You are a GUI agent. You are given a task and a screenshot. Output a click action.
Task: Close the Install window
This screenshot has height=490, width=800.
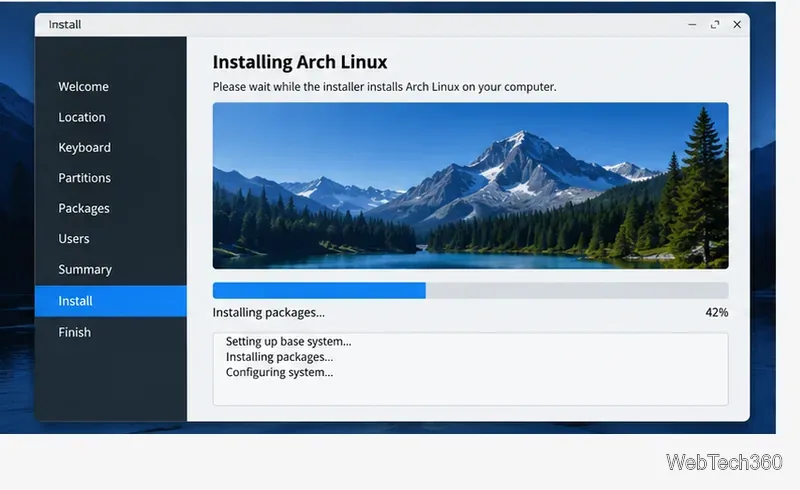pyautogui.click(x=737, y=24)
